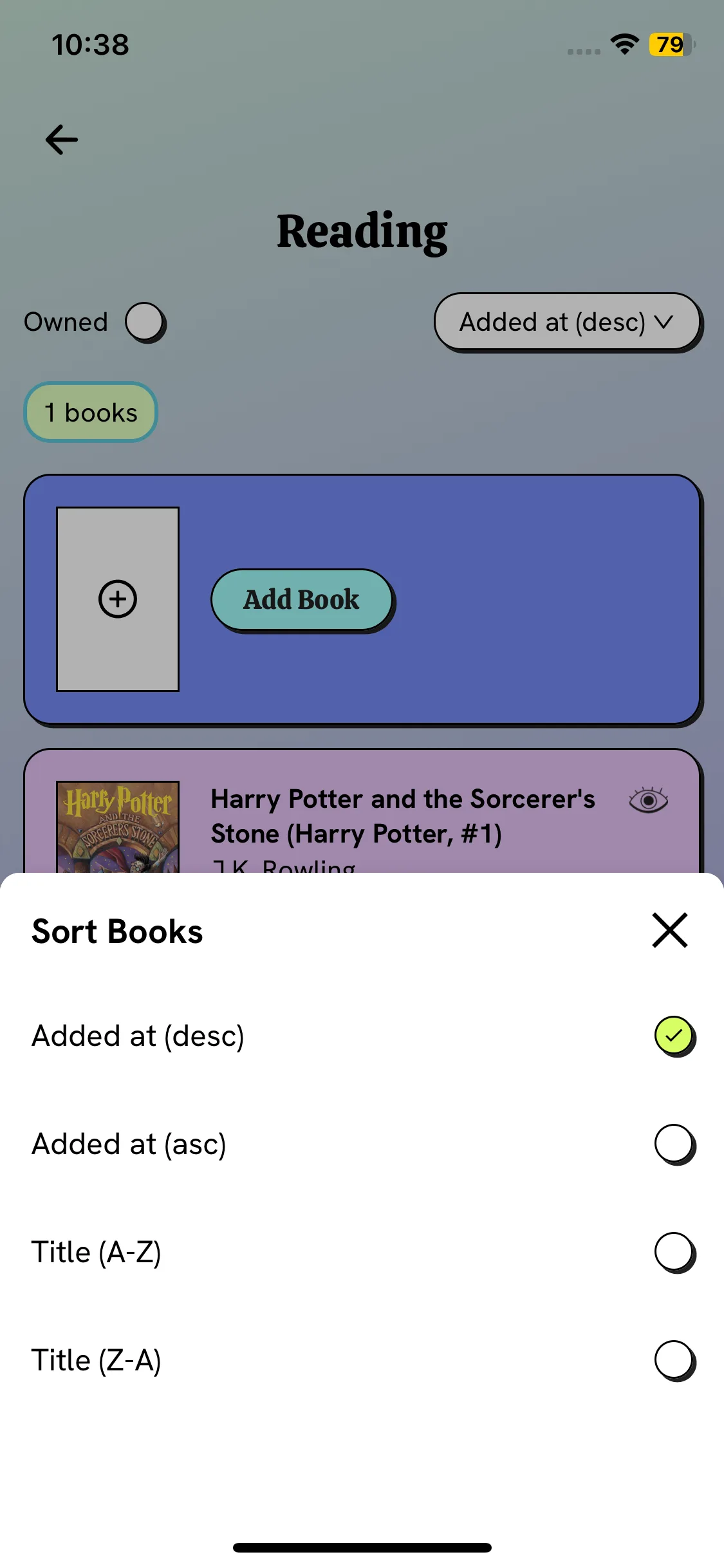Tap the Added at (asc) label text

click(129, 1144)
